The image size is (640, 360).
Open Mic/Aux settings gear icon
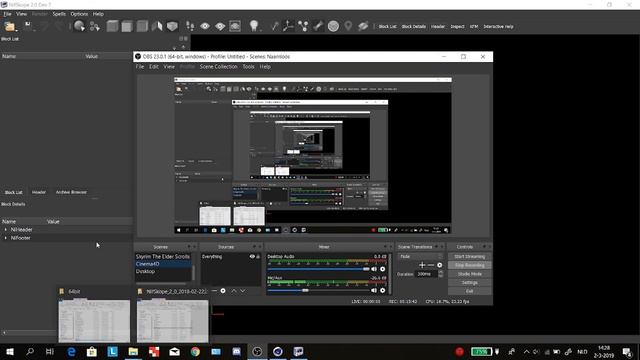[382, 290]
